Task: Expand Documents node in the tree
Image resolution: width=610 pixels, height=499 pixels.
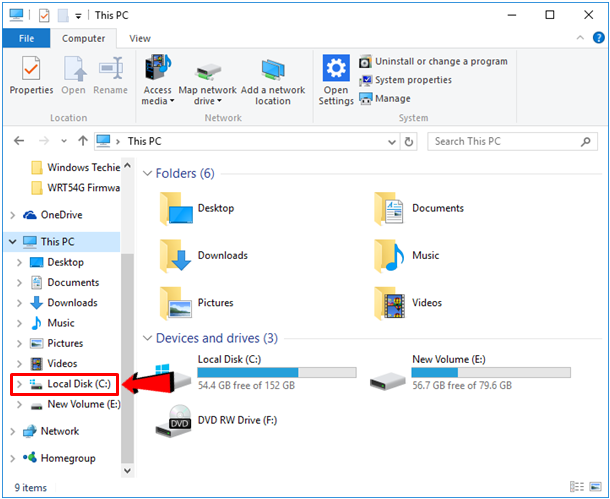Action: (19, 283)
